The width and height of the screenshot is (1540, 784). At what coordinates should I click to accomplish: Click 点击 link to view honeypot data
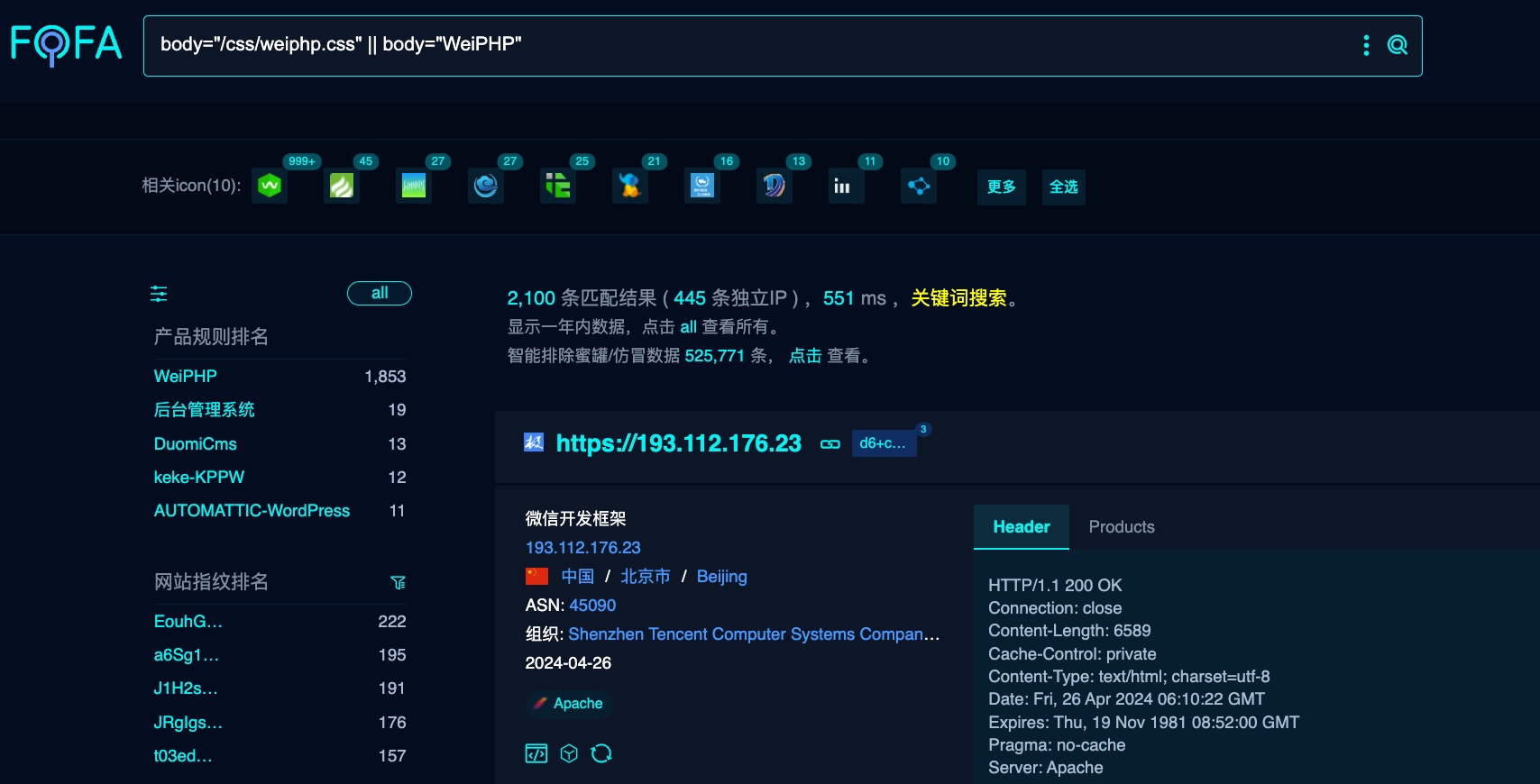[x=805, y=356]
